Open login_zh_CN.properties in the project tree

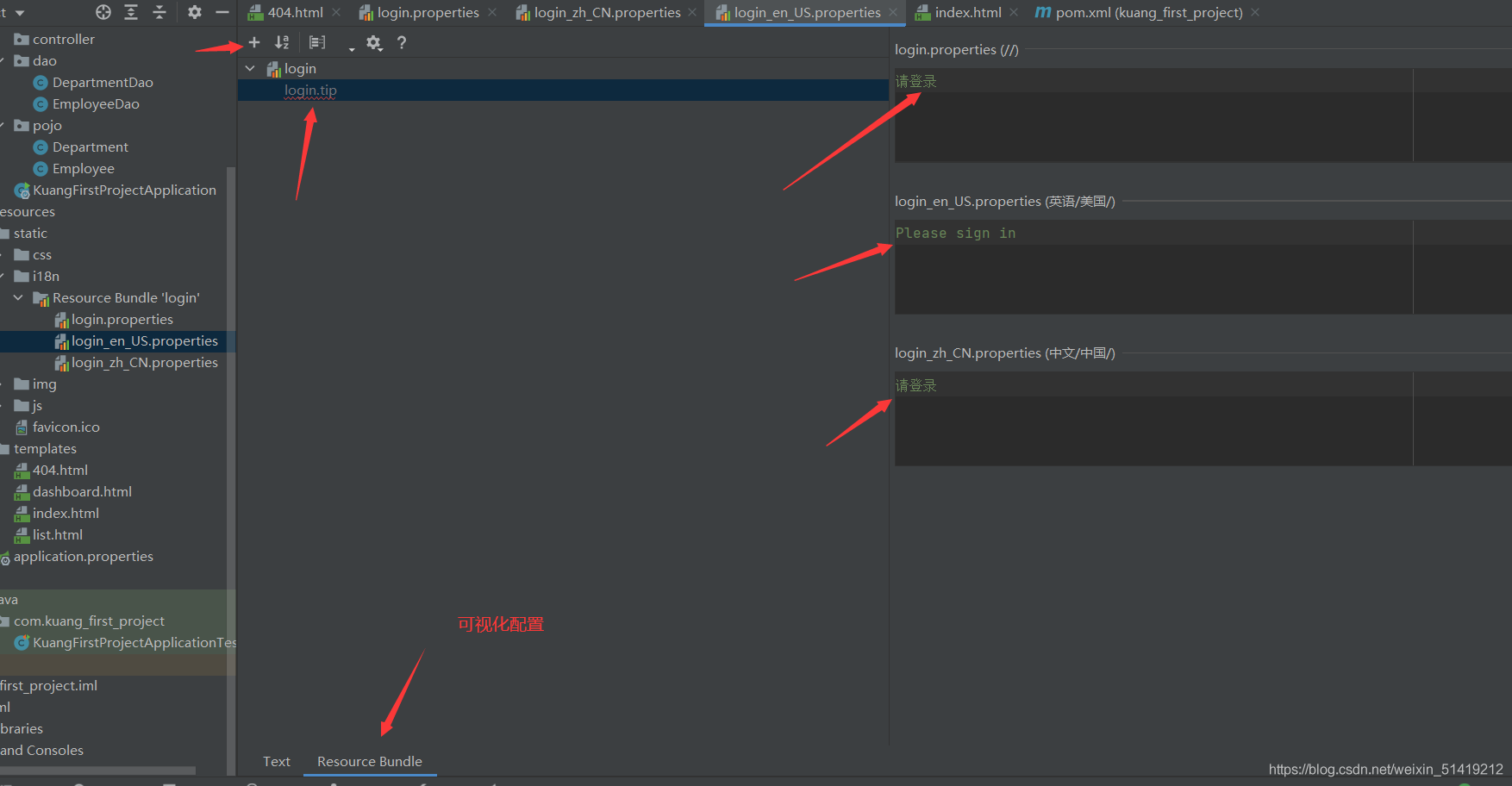coord(145,362)
